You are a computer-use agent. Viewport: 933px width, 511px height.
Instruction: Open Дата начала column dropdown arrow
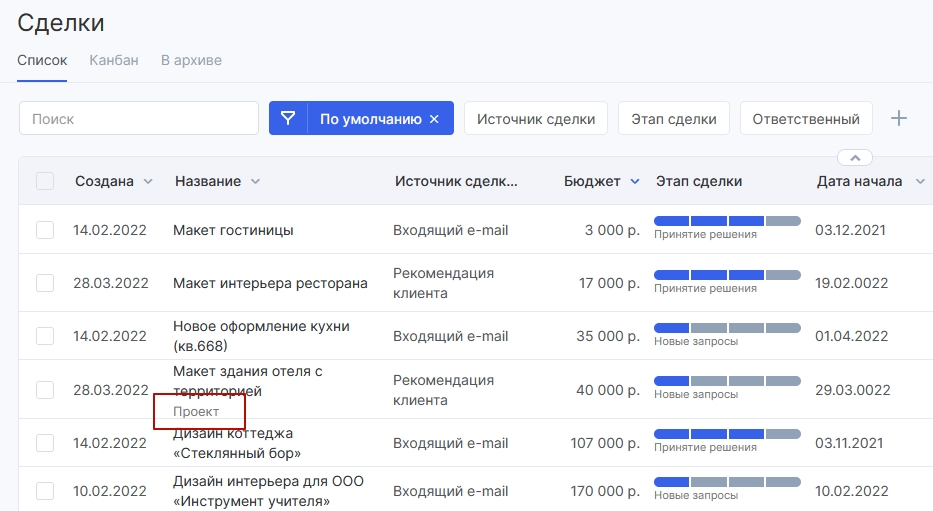click(x=920, y=181)
